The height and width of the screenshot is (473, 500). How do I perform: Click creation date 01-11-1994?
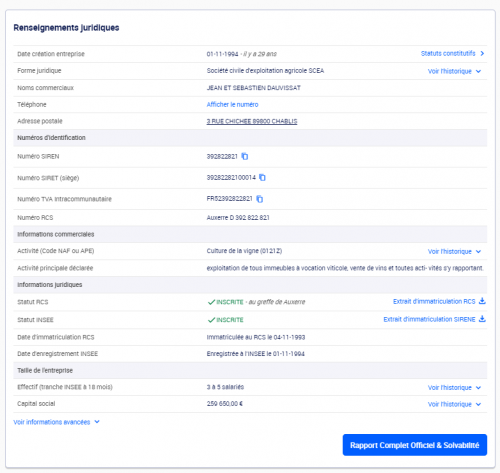(x=222, y=54)
